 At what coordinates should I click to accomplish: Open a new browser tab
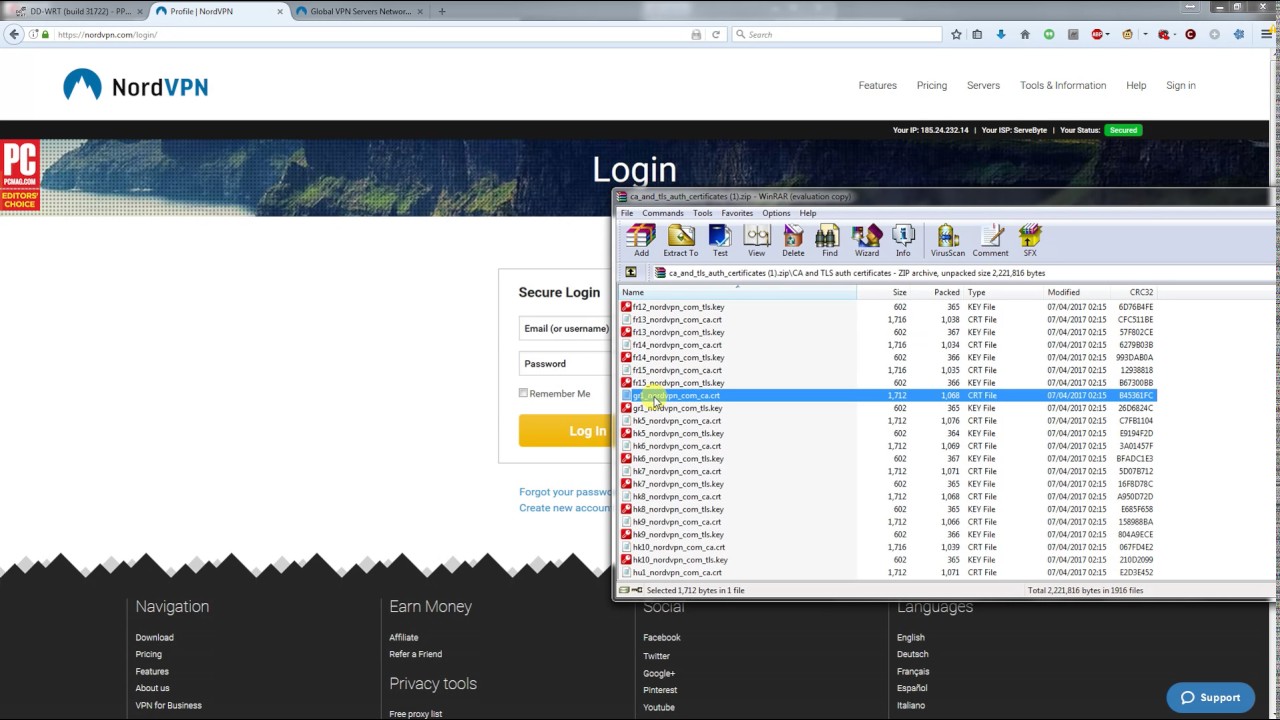[x=442, y=11]
